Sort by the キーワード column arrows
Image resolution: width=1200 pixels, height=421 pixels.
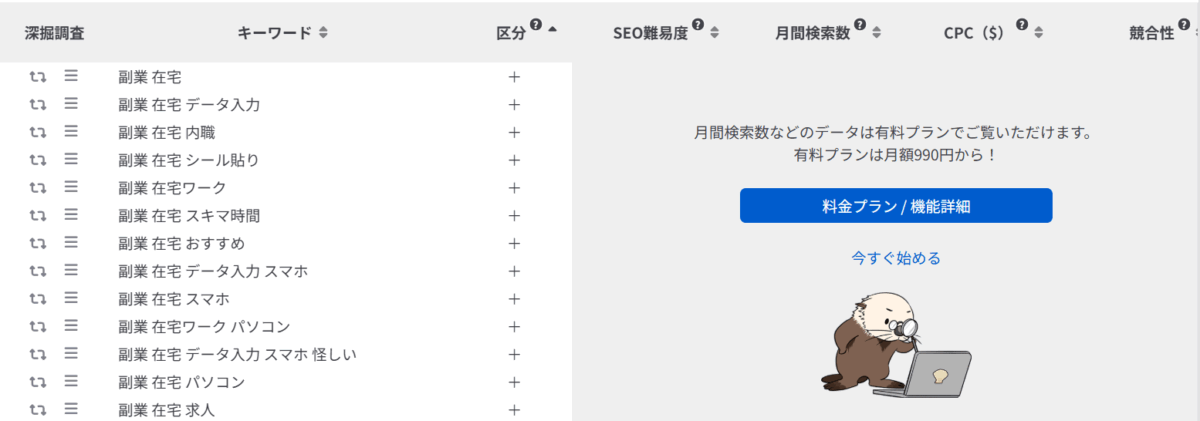click(x=322, y=33)
